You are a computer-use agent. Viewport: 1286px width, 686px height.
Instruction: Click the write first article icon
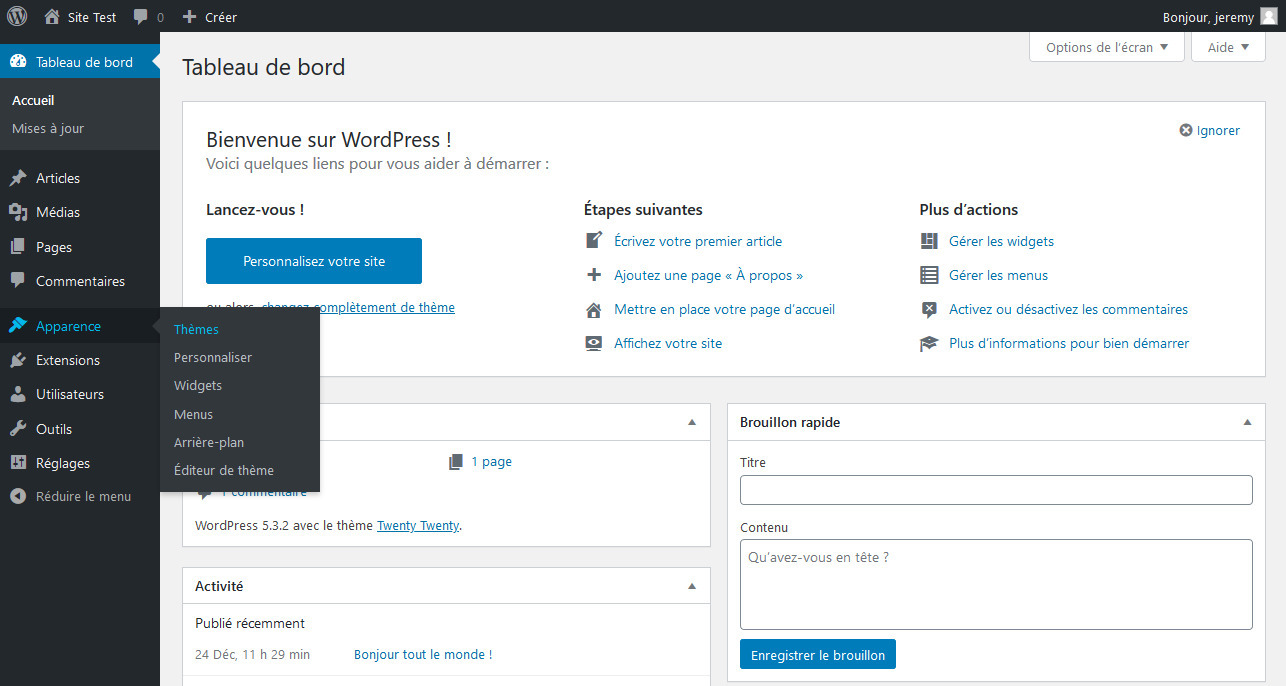(x=594, y=241)
